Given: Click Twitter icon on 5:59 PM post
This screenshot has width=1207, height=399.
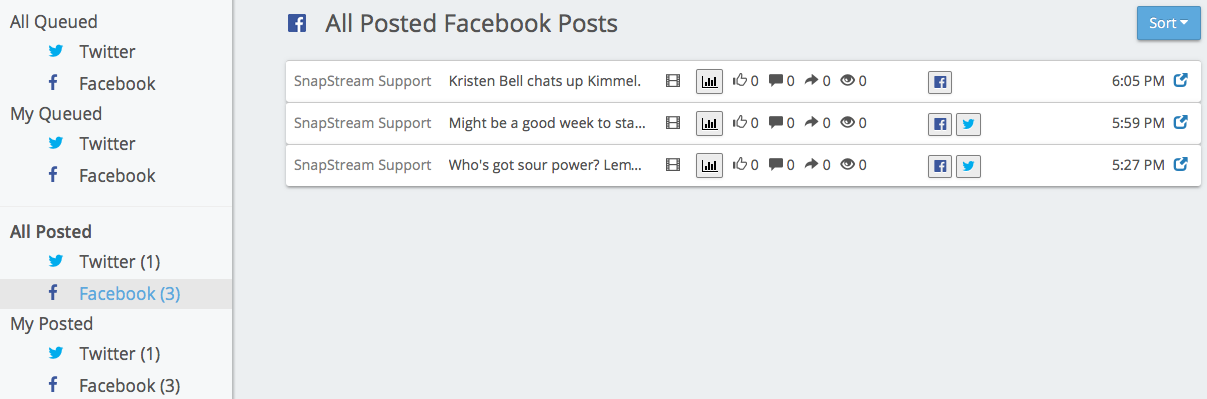Looking at the screenshot, I should (x=968, y=123).
